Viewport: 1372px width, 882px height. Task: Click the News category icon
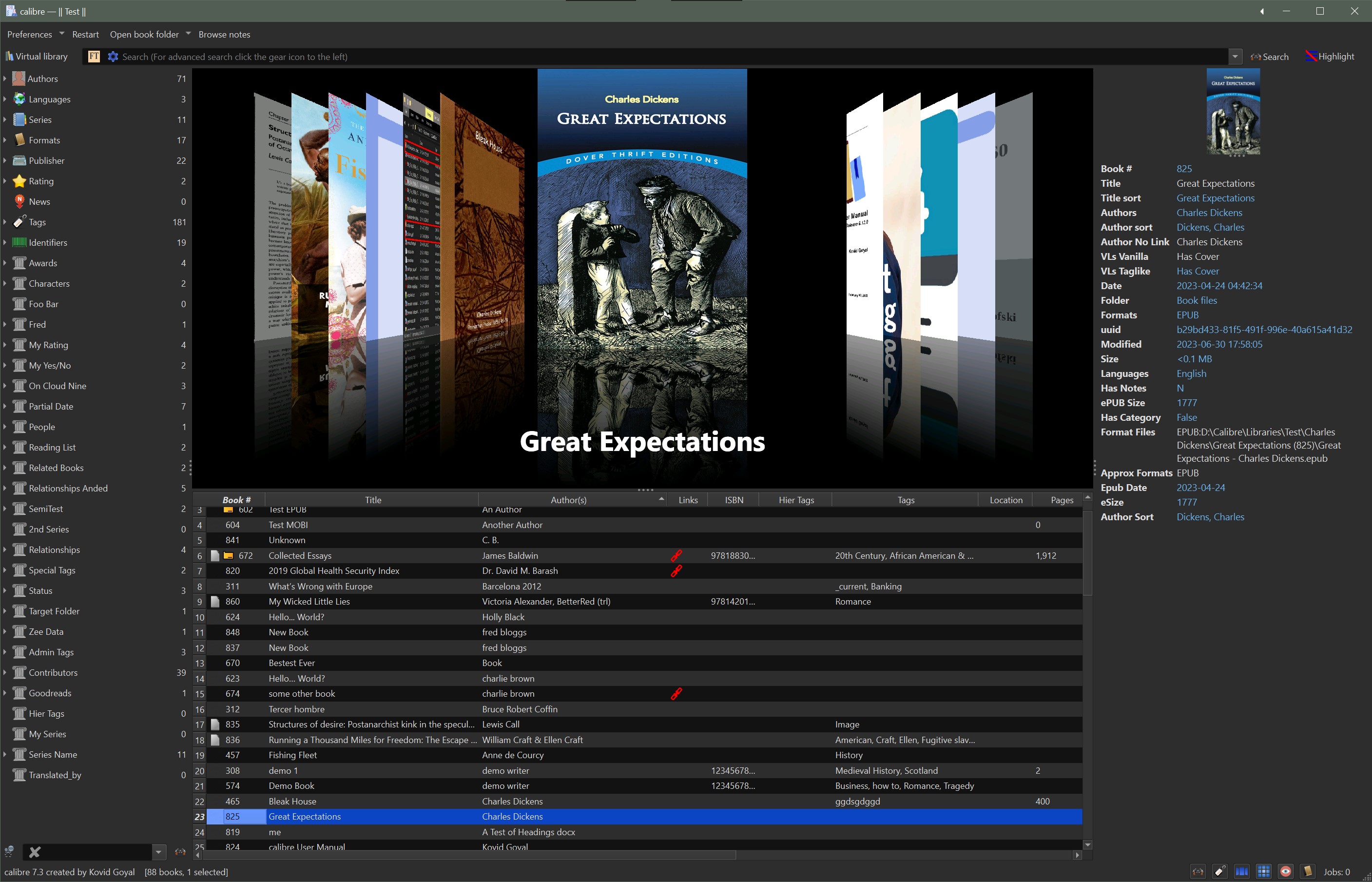click(19, 201)
